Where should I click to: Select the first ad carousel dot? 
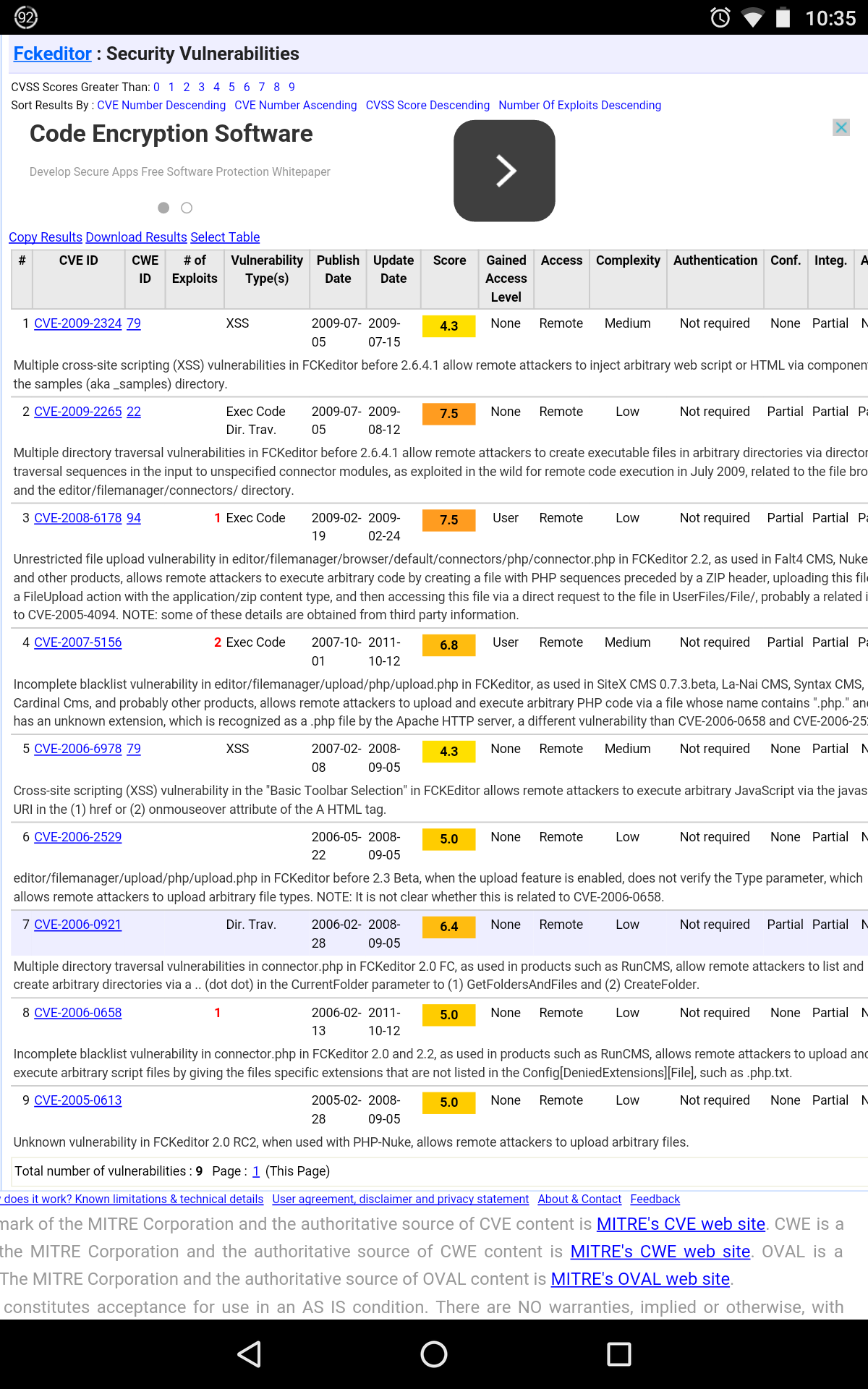163,208
